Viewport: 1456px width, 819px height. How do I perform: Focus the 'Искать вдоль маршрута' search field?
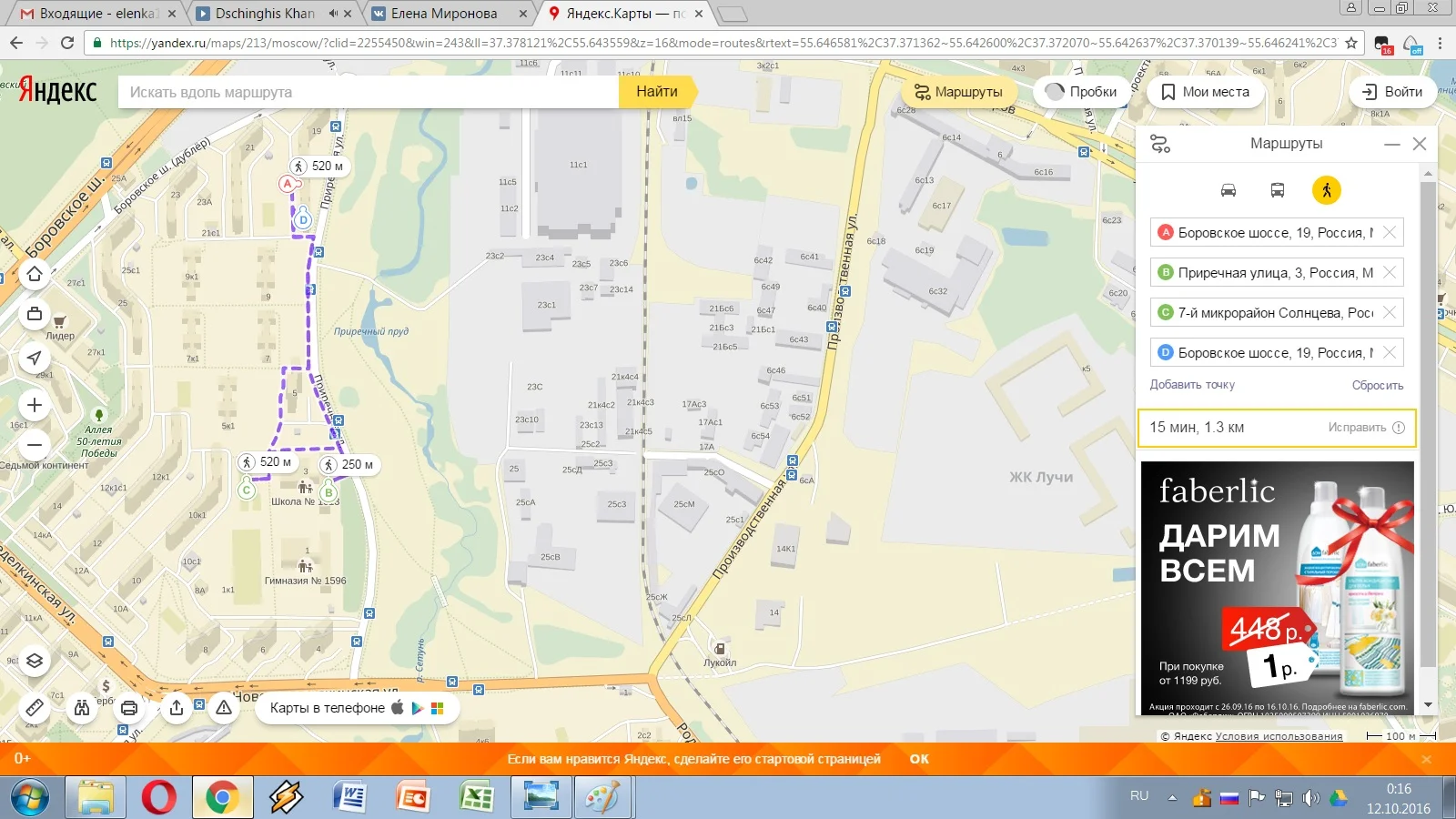click(x=369, y=92)
